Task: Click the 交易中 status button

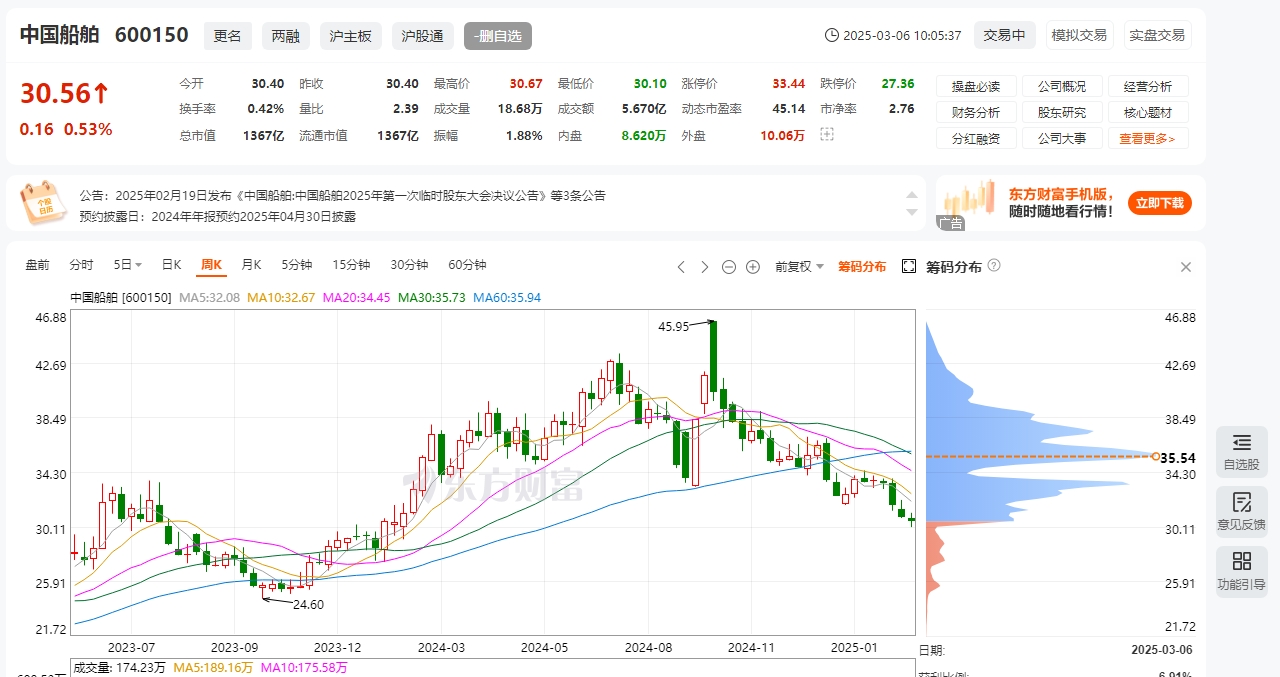Action: coord(1004,35)
